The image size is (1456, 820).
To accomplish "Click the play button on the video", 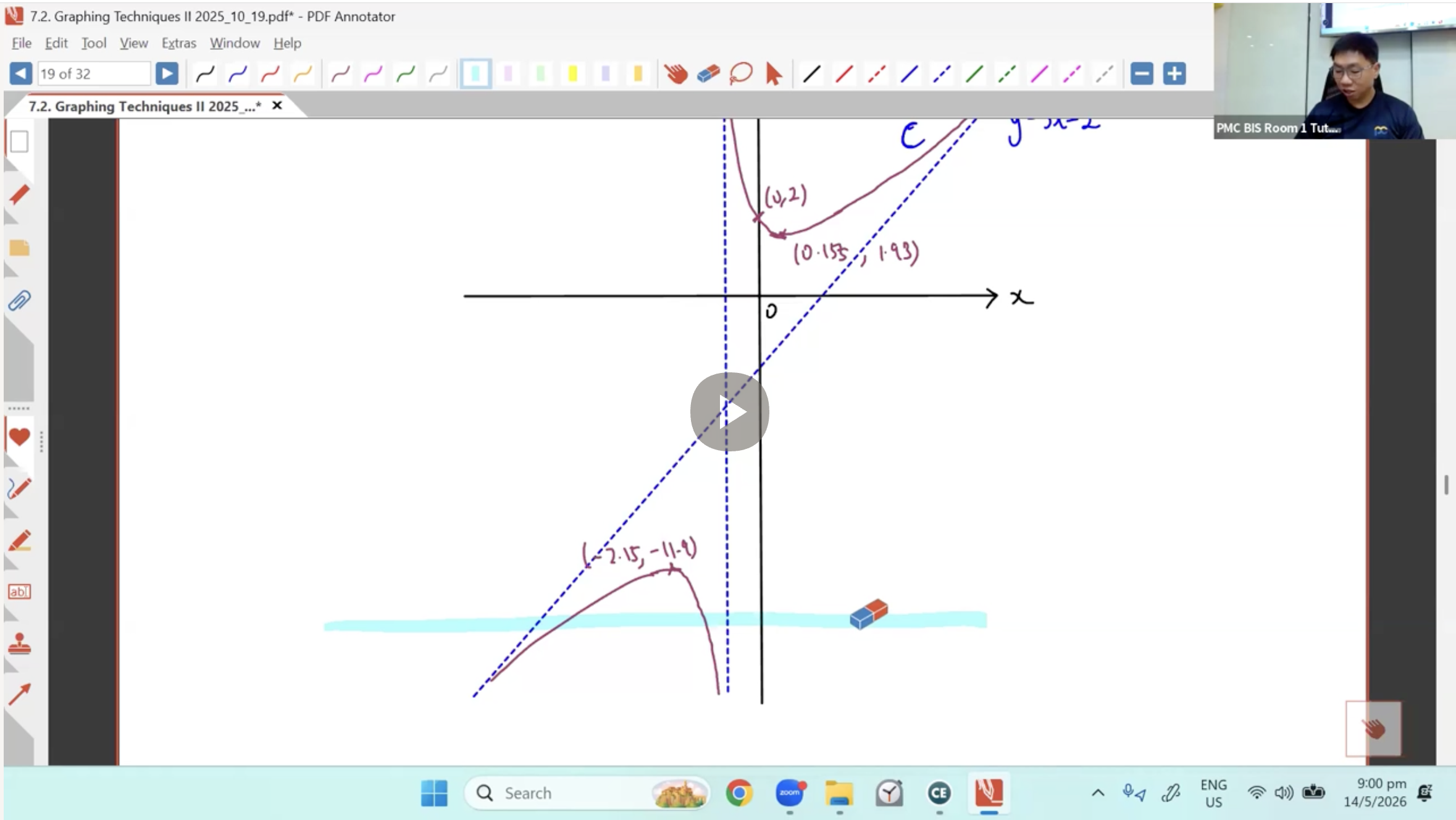I will tap(729, 412).
